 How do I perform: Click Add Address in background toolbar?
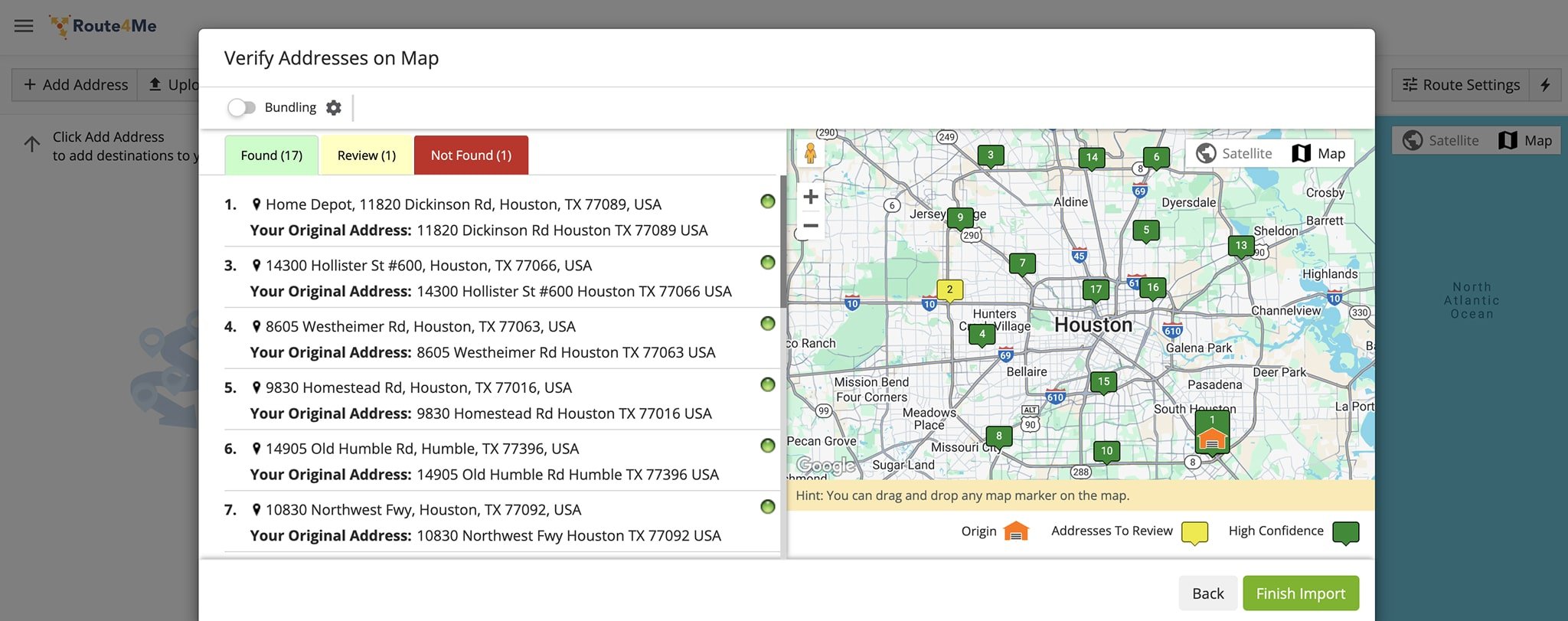76,85
